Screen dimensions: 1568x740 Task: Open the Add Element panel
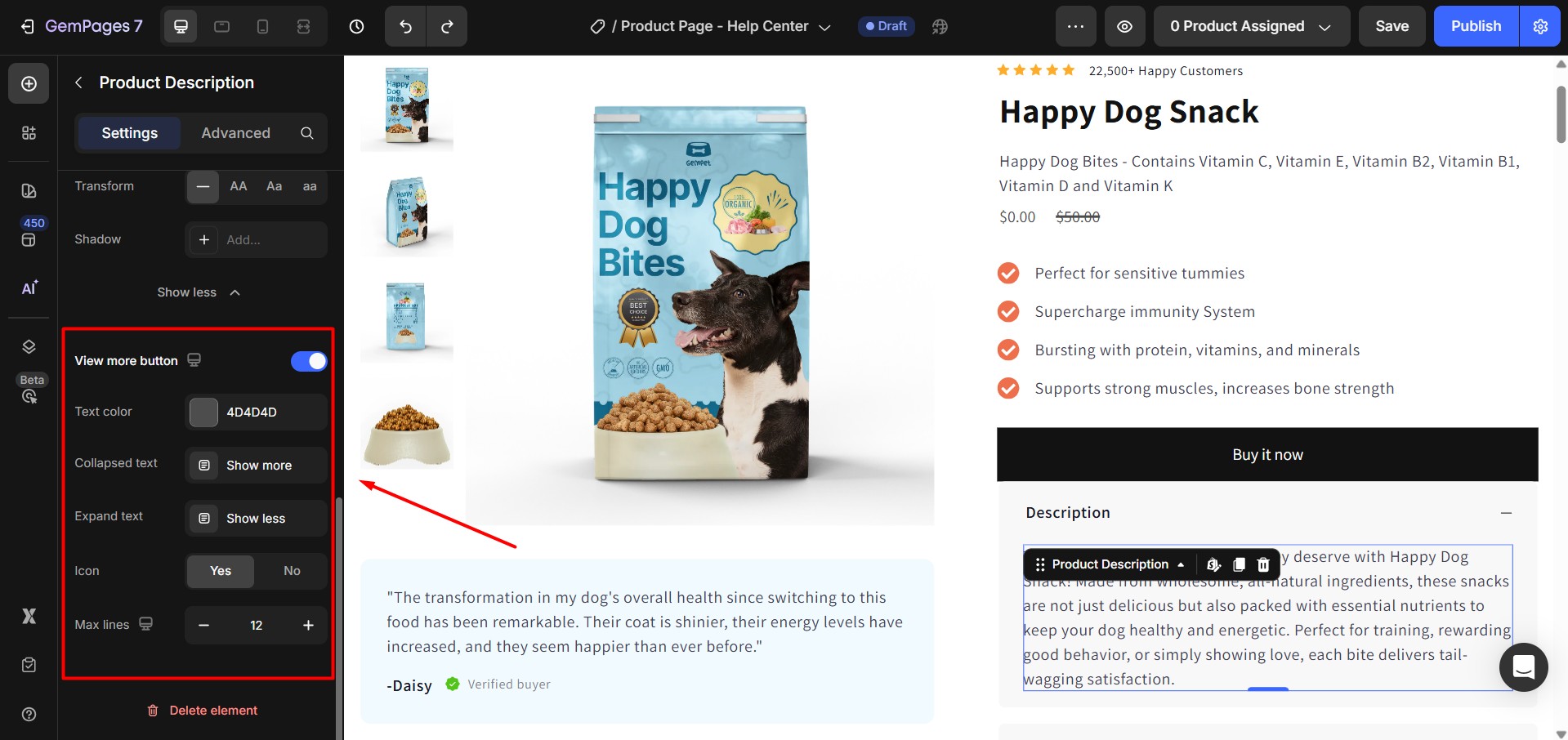click(x=29, y=83)
